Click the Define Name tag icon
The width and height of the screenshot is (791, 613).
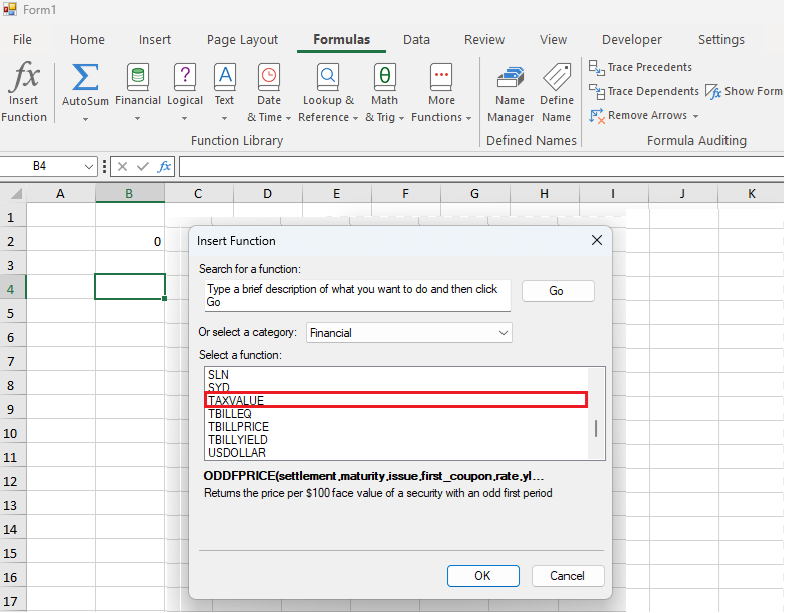click(557, 77)
